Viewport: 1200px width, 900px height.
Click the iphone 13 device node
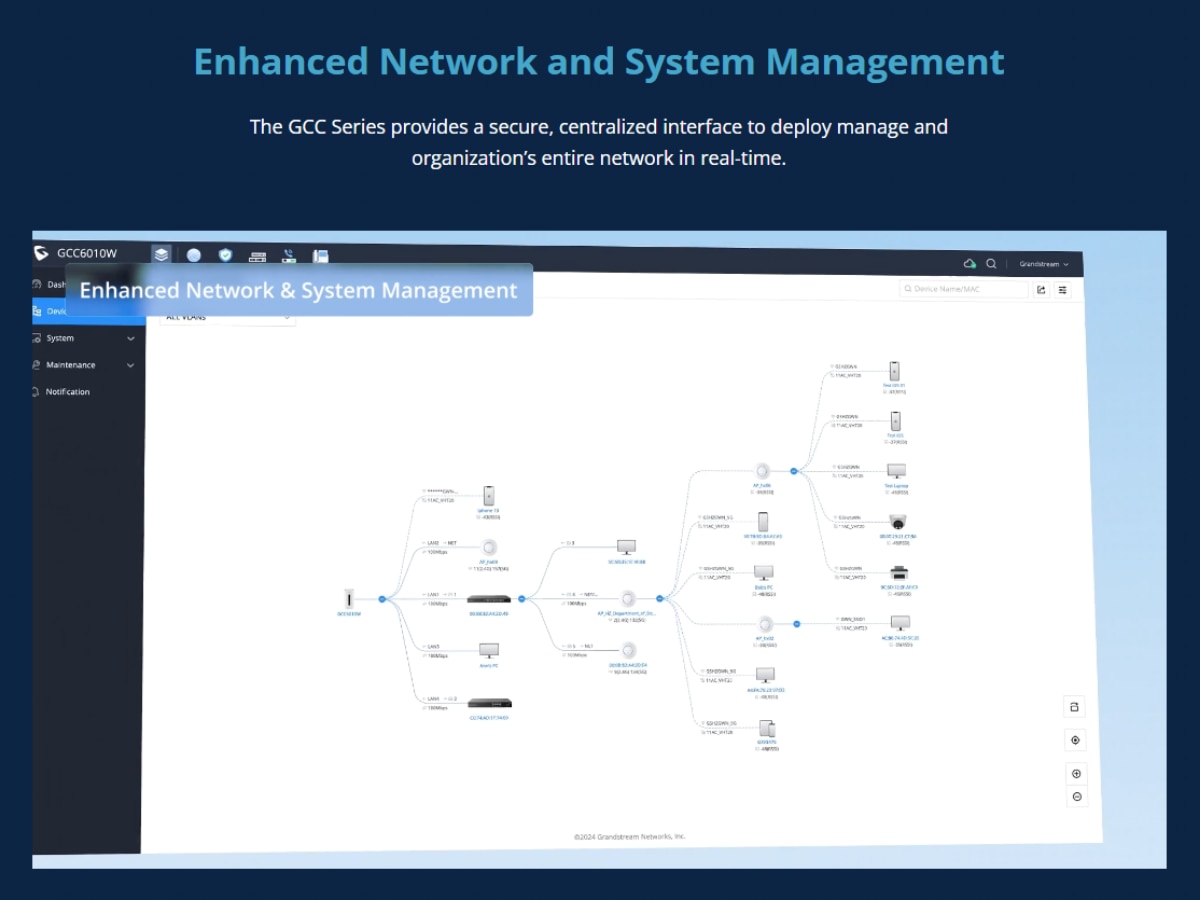(x=488, y=496)
